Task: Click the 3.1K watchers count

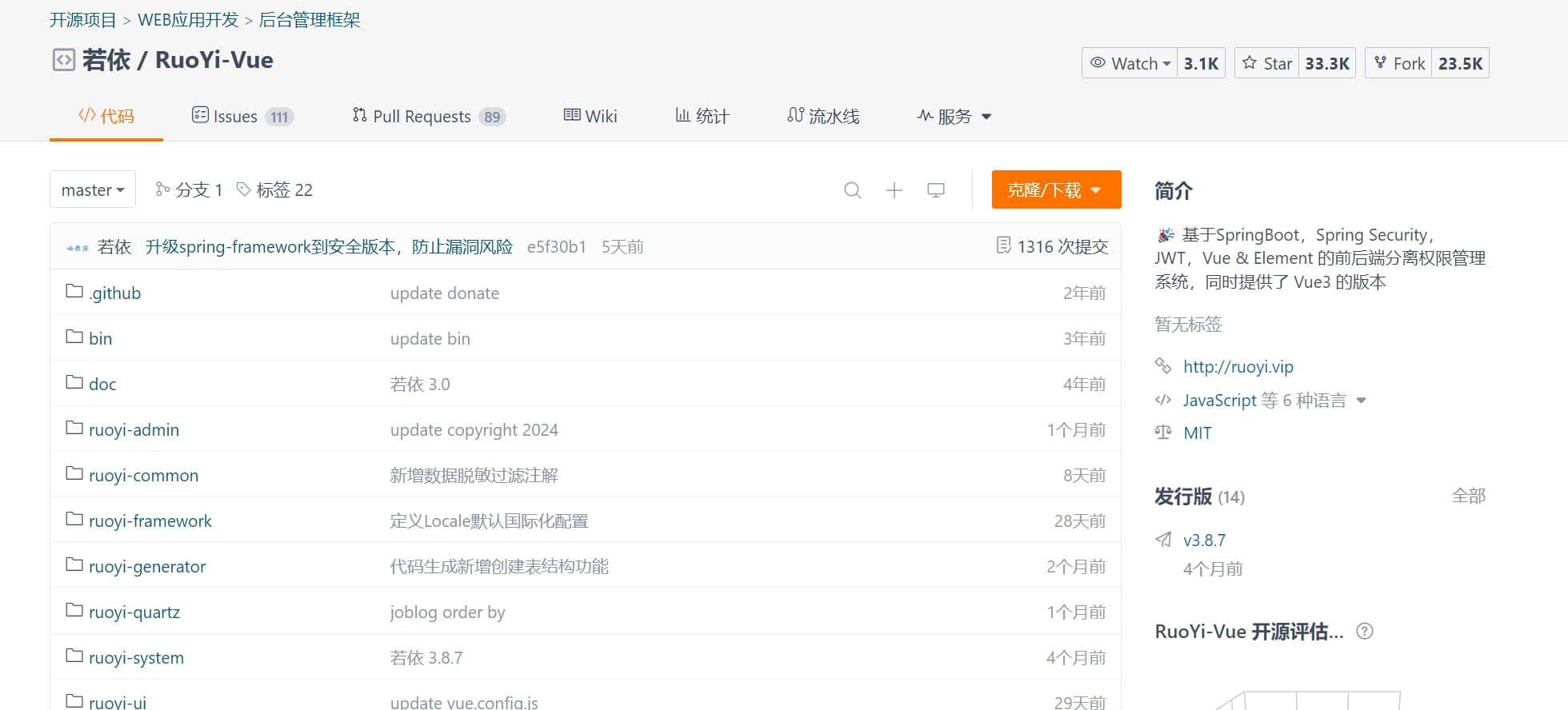Action: [x=1201, y=63]
